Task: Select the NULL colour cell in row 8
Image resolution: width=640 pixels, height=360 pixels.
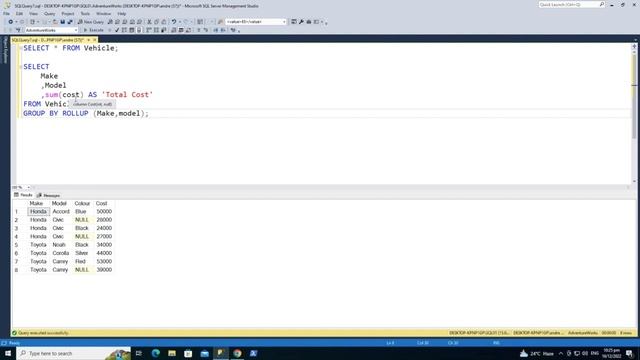Action: point(82,270)
